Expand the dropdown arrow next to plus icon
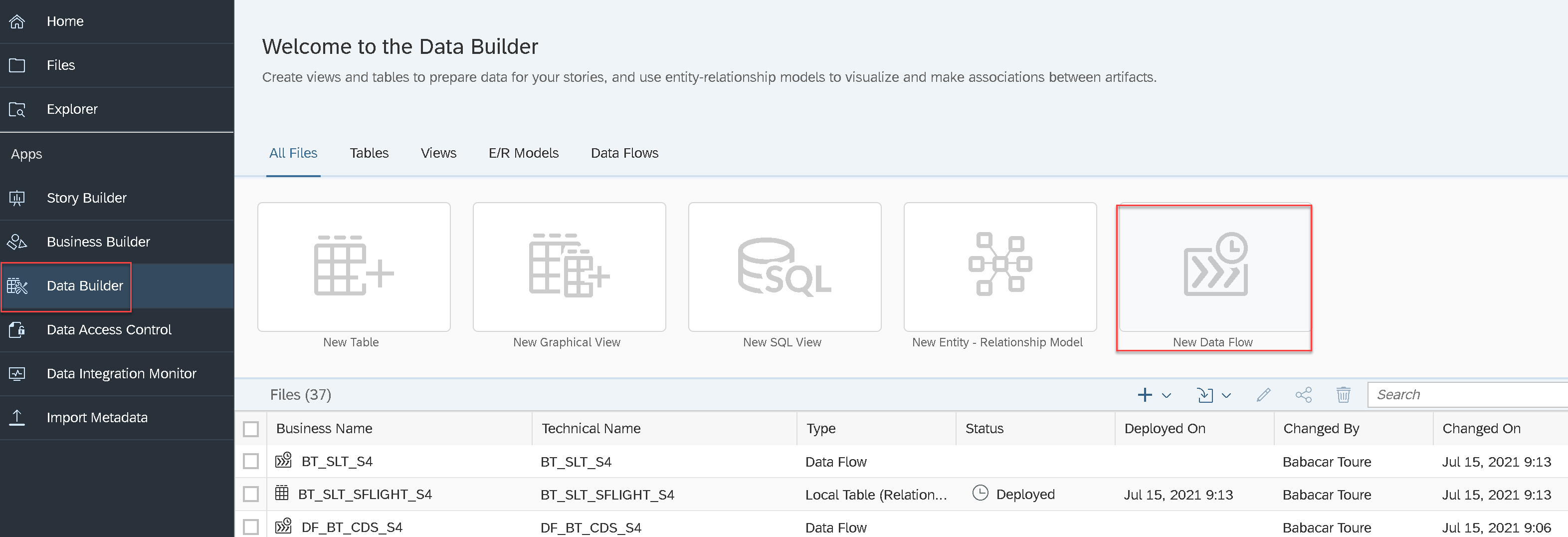This screenshot has height=537, width=1568. pos(1166,395)
